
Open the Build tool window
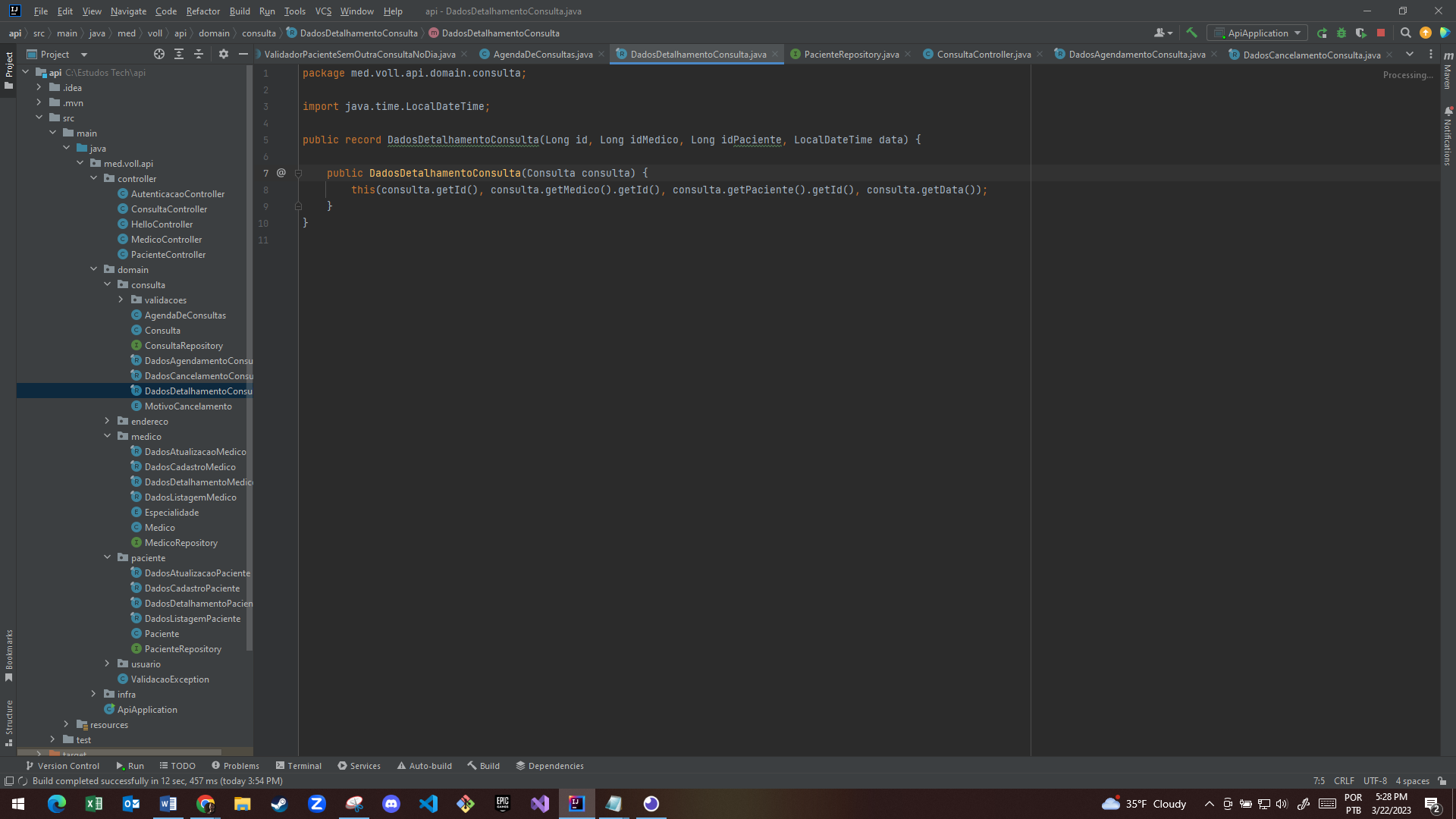484,765
